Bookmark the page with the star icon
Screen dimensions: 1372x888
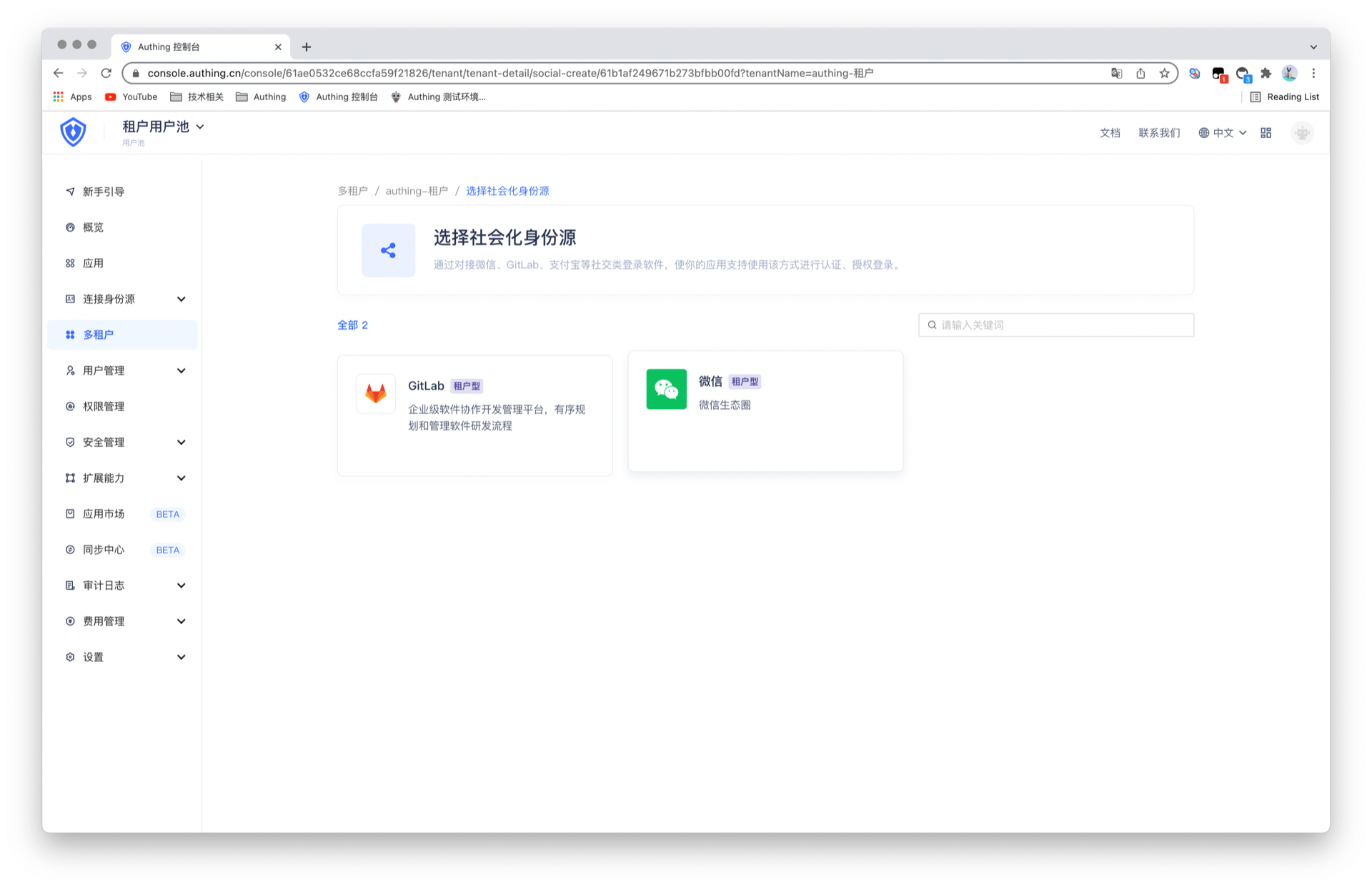click(1164, 73)
